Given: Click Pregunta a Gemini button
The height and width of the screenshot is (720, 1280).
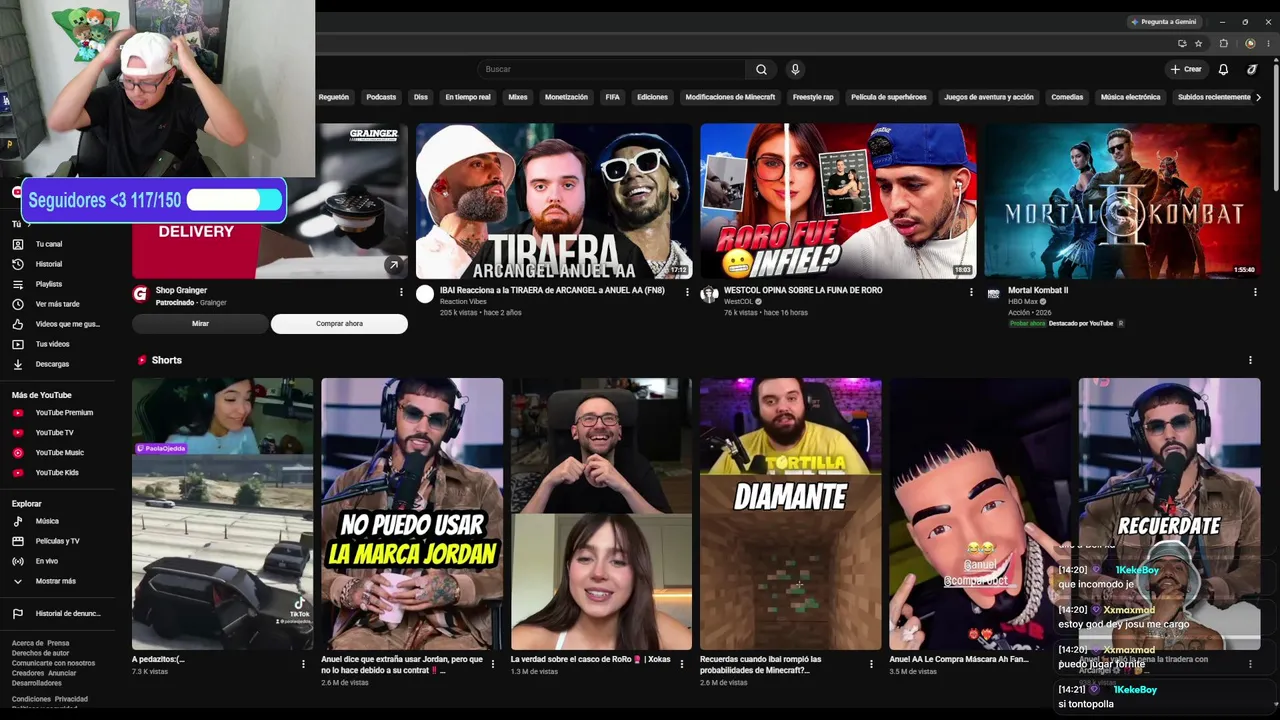Looking at the screenshot, I should (1165, 21).
